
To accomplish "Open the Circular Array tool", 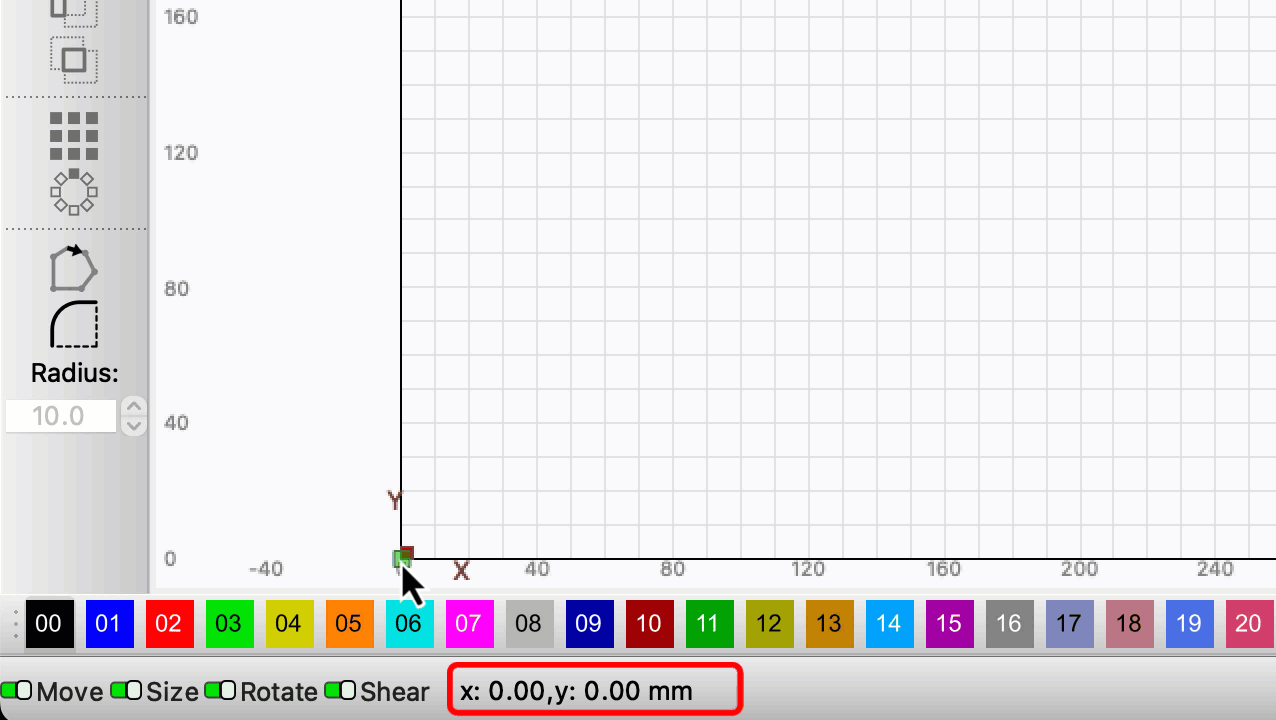I will (x=74, y=191).
